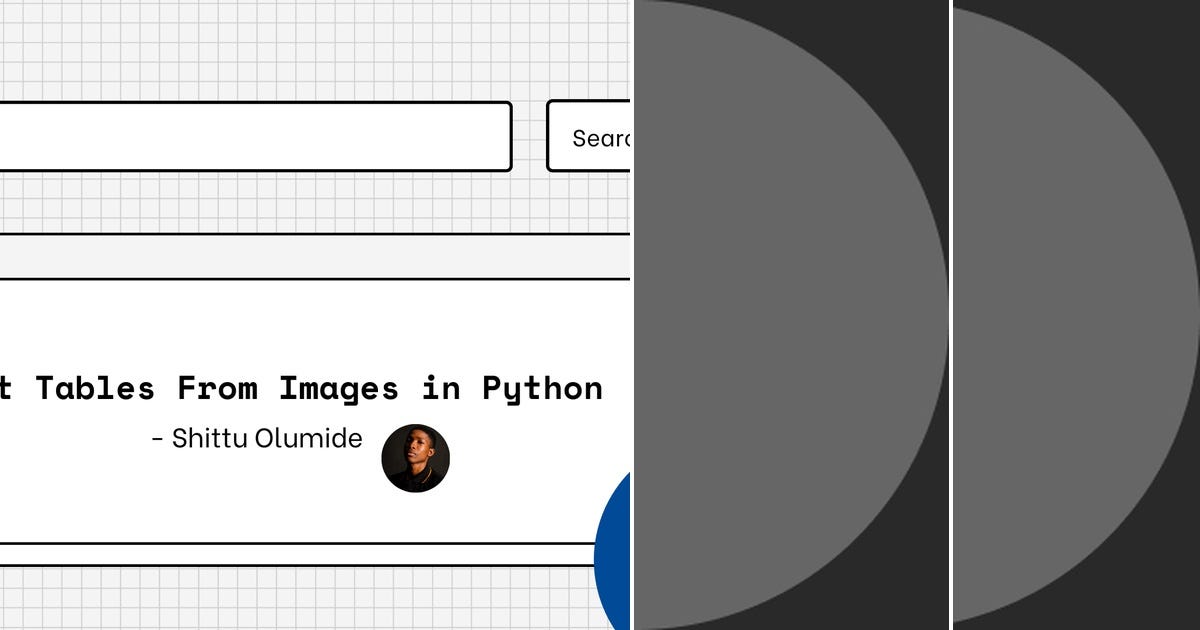Click the search input field
Image resolution: width=1200 pixels, height=630 pixels.
pos(255,136)
